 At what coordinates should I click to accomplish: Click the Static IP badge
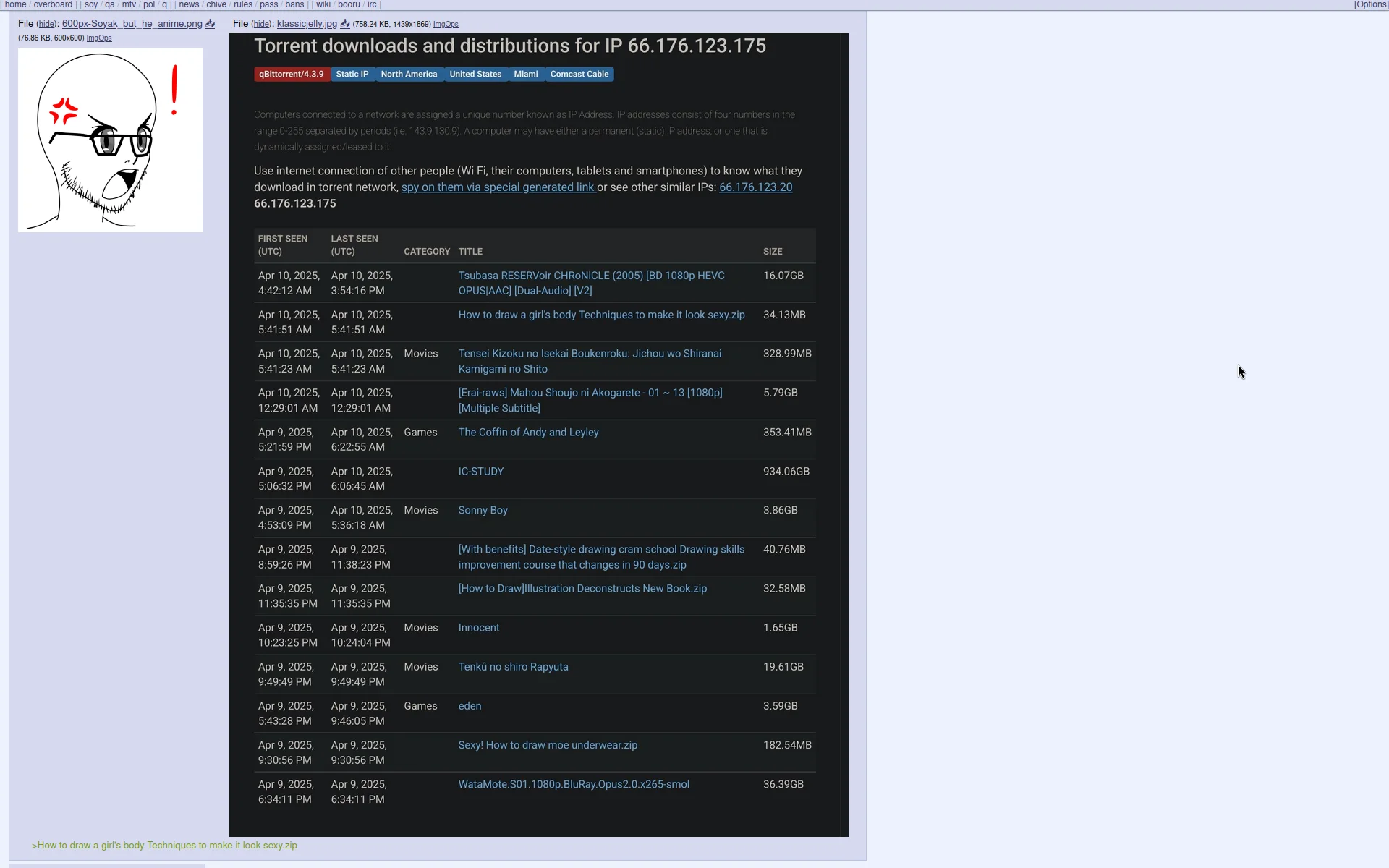(352, 74)
